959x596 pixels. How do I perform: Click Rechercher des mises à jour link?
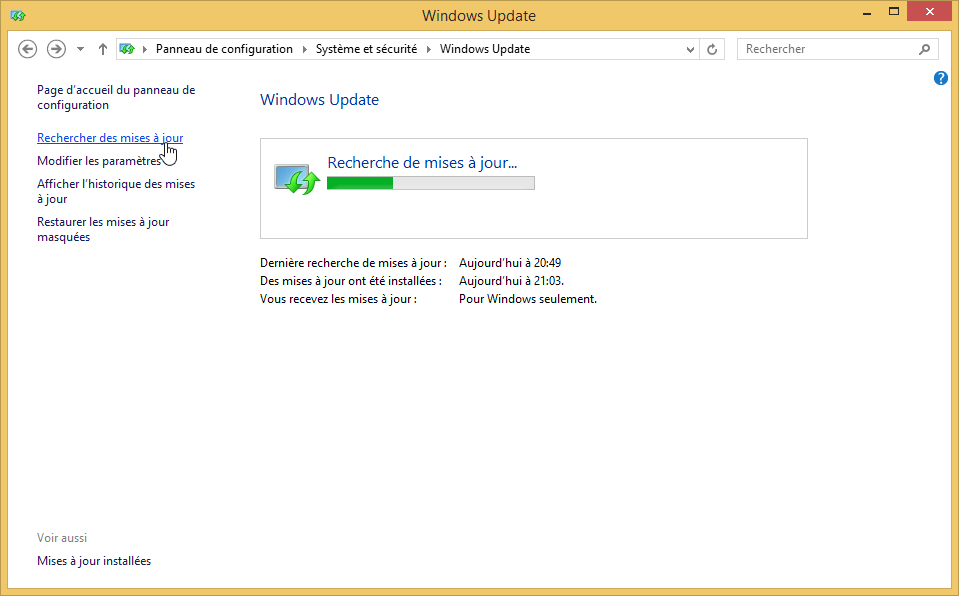click(110, 138)
